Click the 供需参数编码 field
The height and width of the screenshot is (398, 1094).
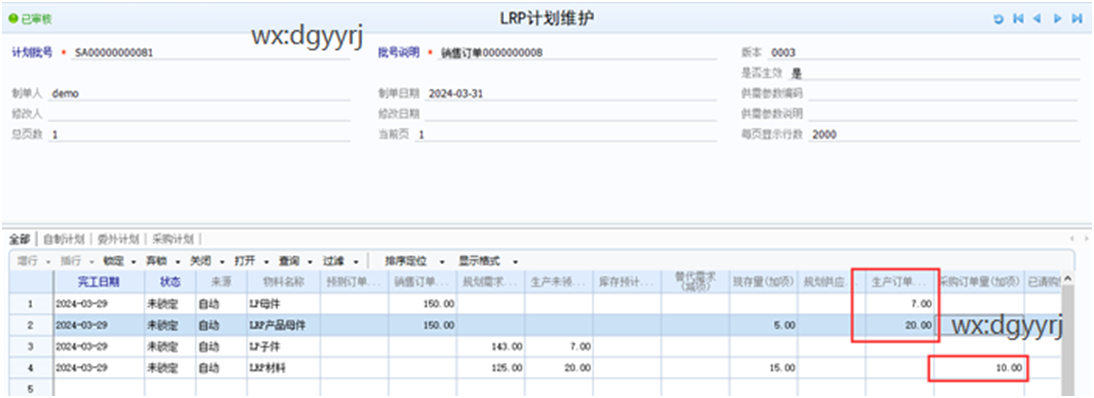[x=943, y=94]
